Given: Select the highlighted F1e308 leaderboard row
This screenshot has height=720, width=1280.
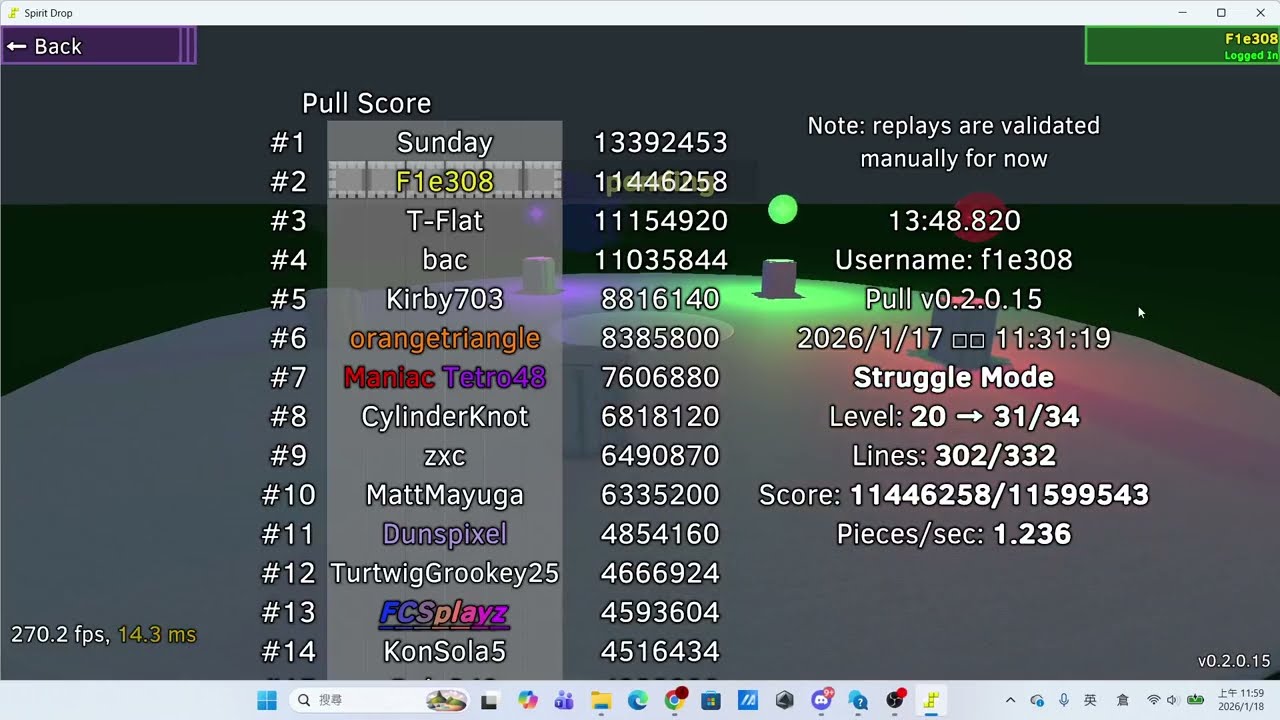Looking at the screenshot, I should pyautogui.click(x=445, y=181).
